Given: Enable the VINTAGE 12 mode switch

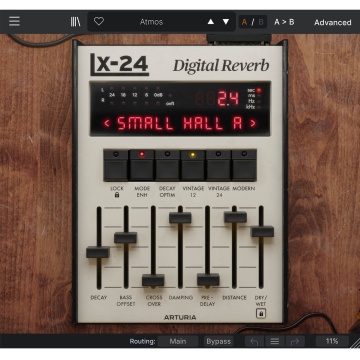Looking at the screenshot, I should coord(193,165).
